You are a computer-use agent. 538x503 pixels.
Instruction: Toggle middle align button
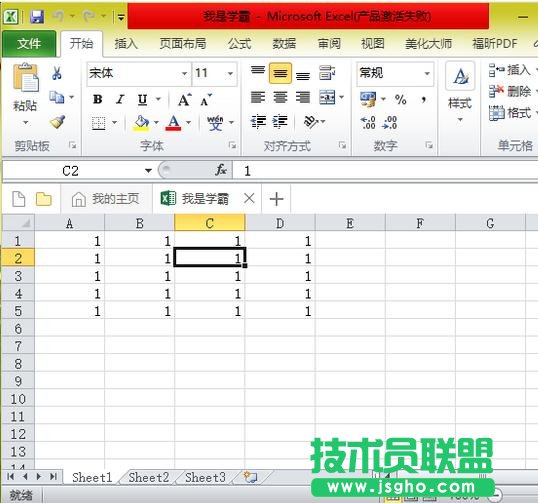pos(280,73)
